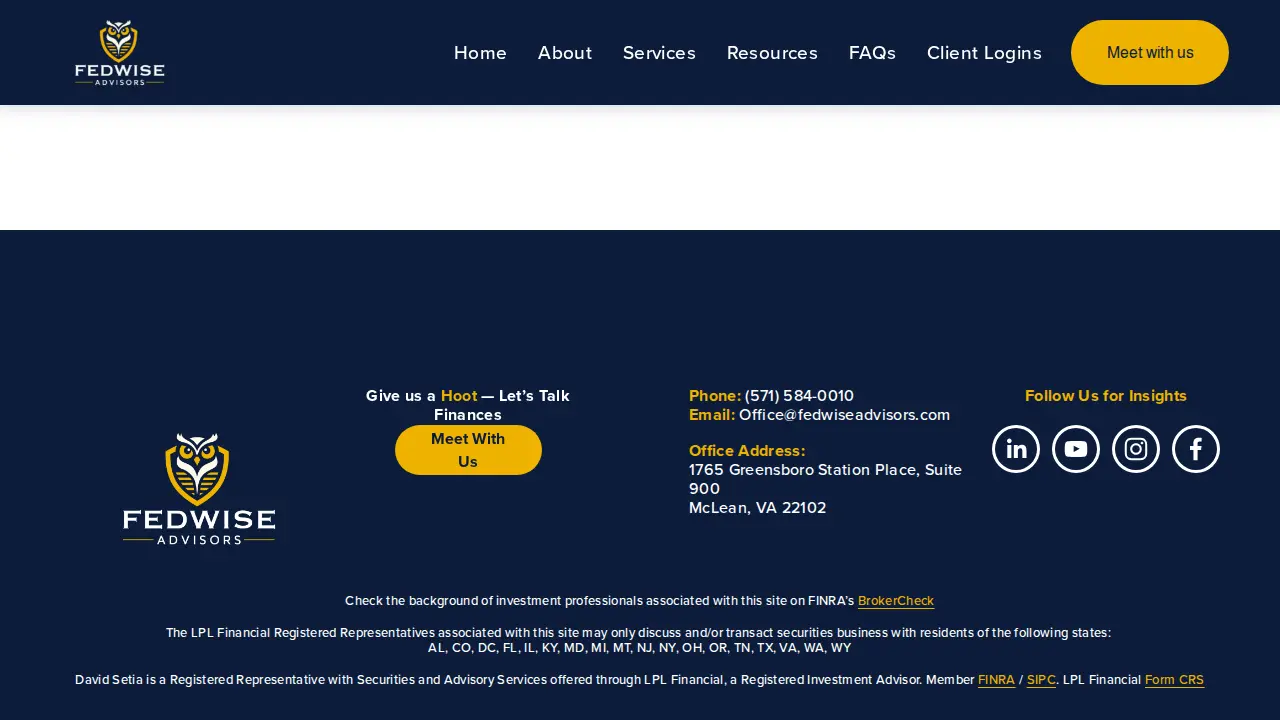The image size is (1280, 720).
Task: Open the Facebook page icon
Action: (1196, 449)
